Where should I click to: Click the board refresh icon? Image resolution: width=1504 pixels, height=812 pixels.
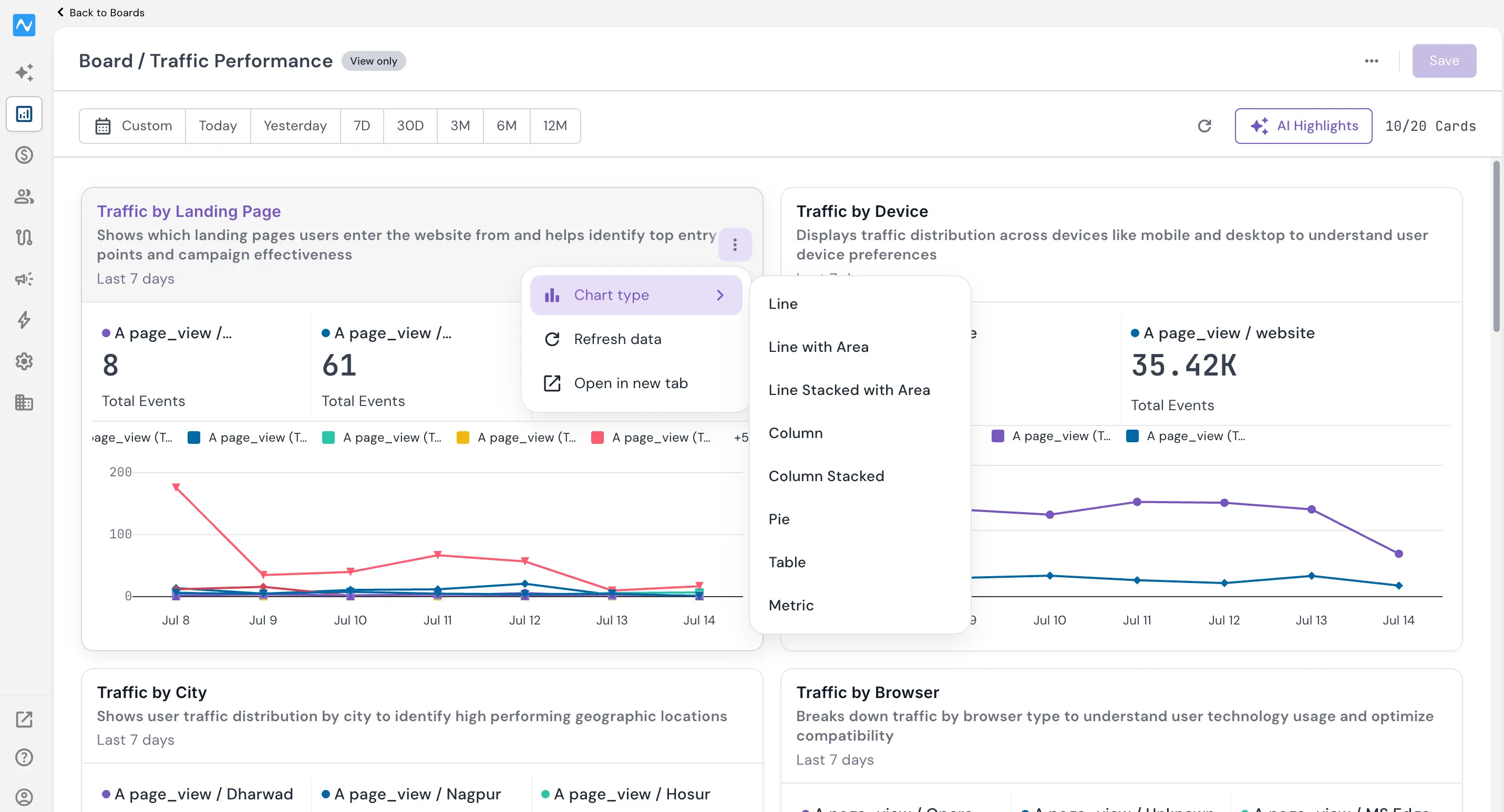tap(1204, 126)
